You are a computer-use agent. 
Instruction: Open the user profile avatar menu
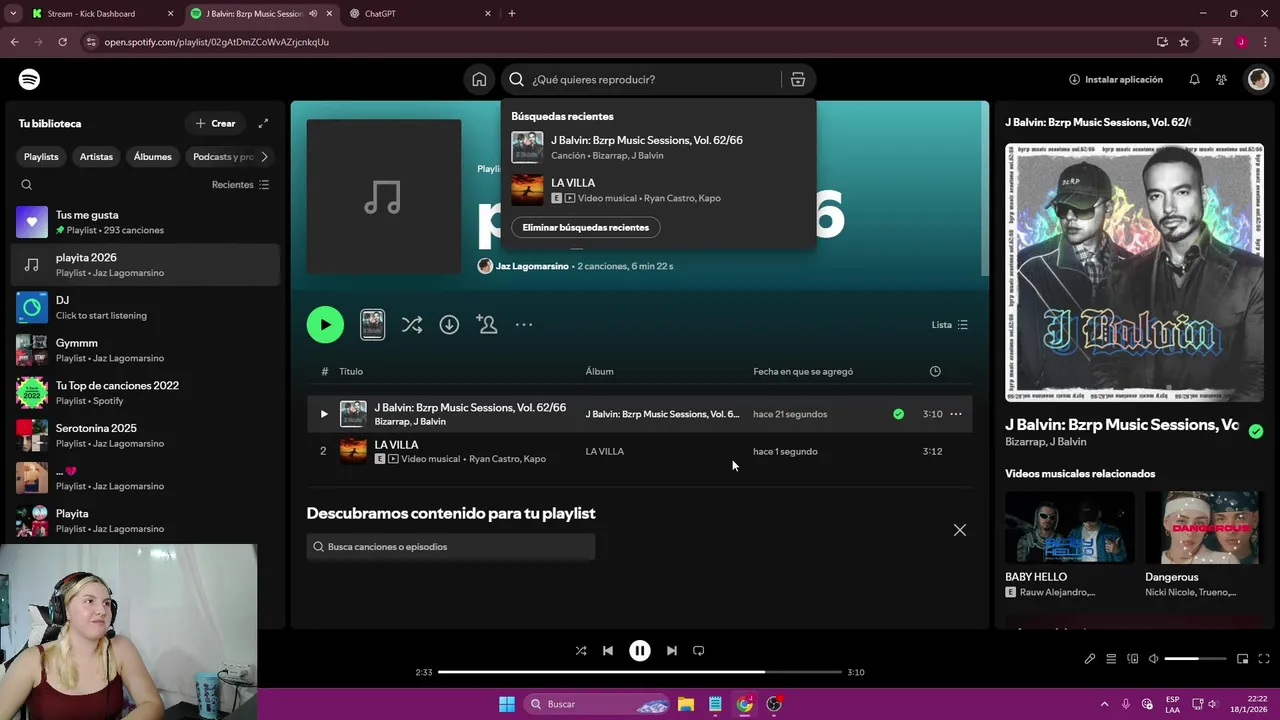(1257, 79)
